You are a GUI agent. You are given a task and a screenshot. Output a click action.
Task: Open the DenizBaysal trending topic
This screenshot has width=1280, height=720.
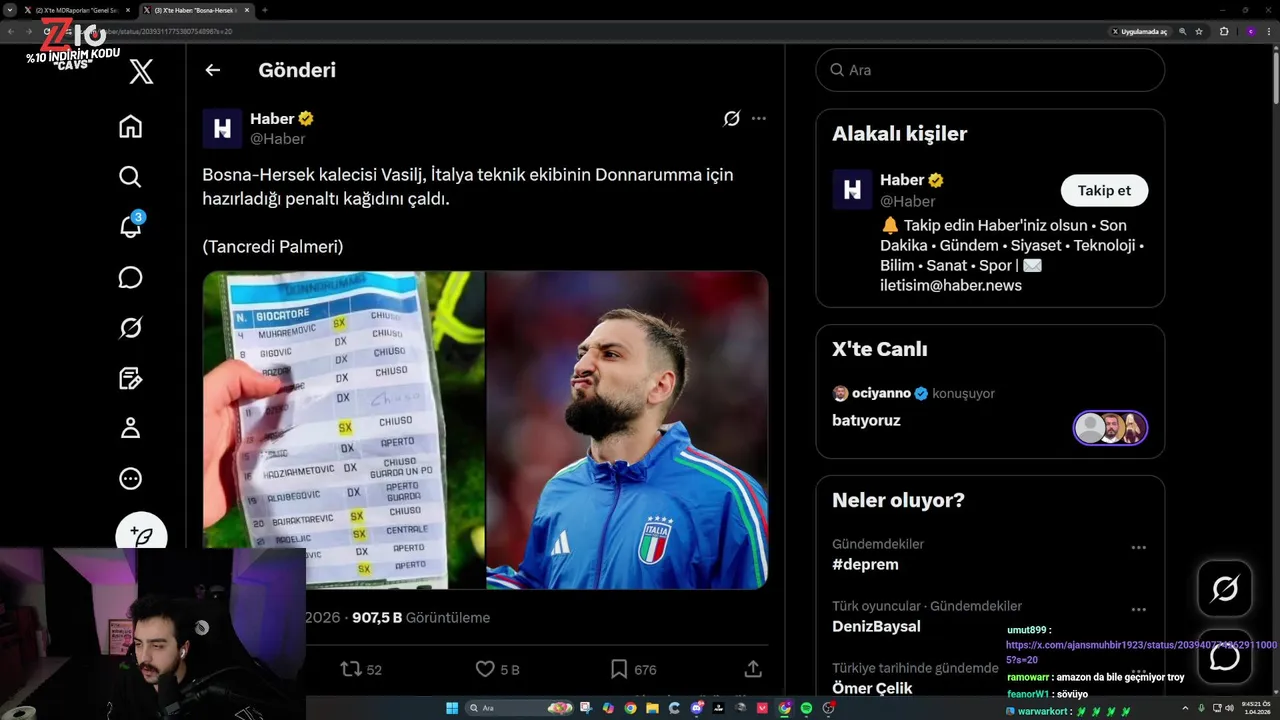click(x=876, y=627)
